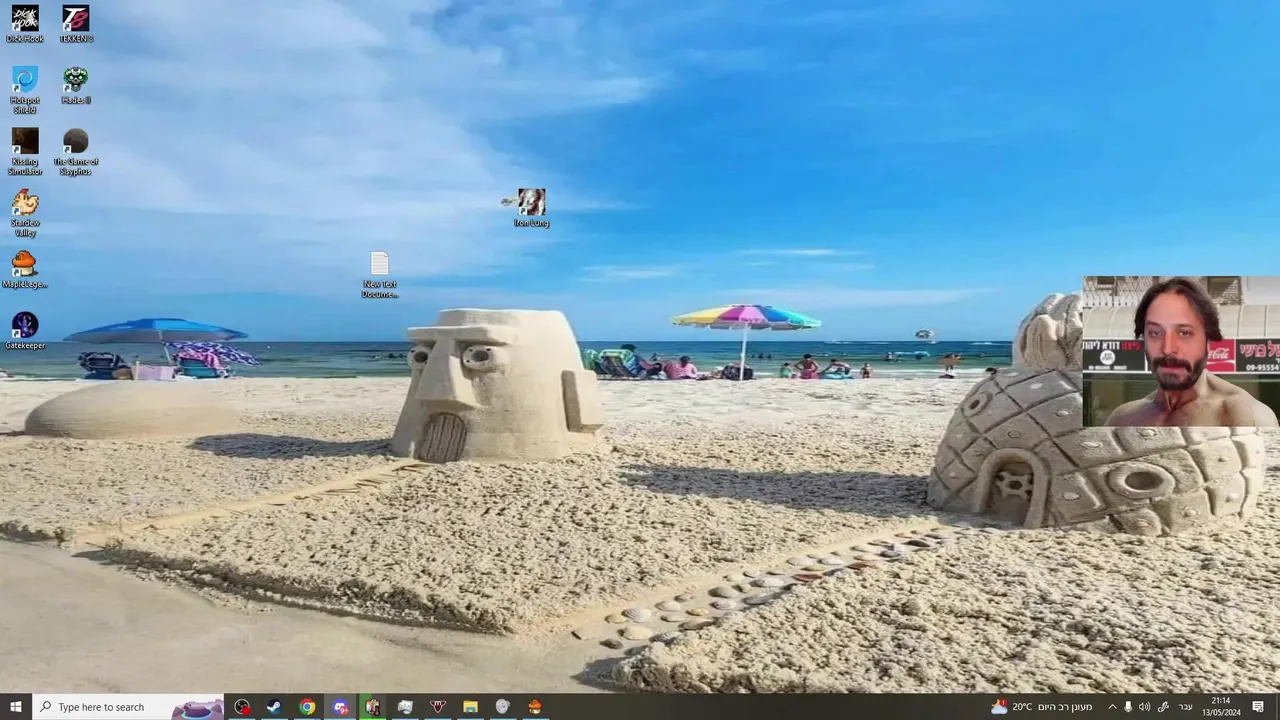
Task: Switch to the active green-highlighted taskbar app
Action: point(372,707)
